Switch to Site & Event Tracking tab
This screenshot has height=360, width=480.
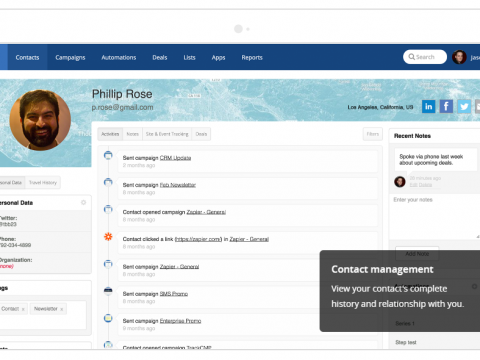167,134
